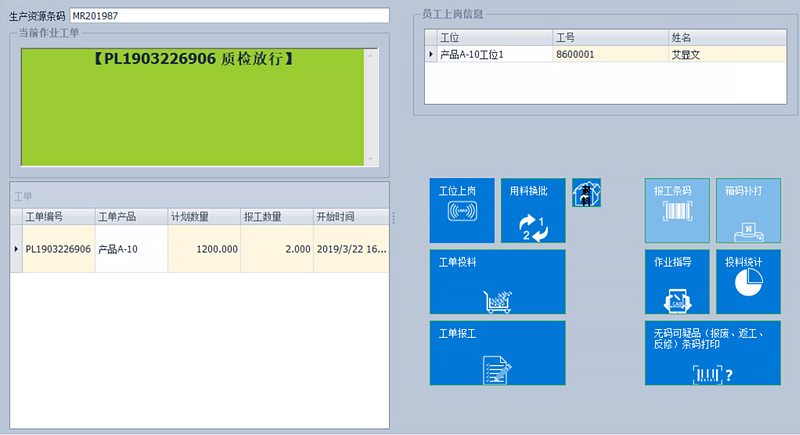Click the 箱码补打 printer tile
This screenshot has width=800, height=435.
pyautogui.click(x=748, y=210)
